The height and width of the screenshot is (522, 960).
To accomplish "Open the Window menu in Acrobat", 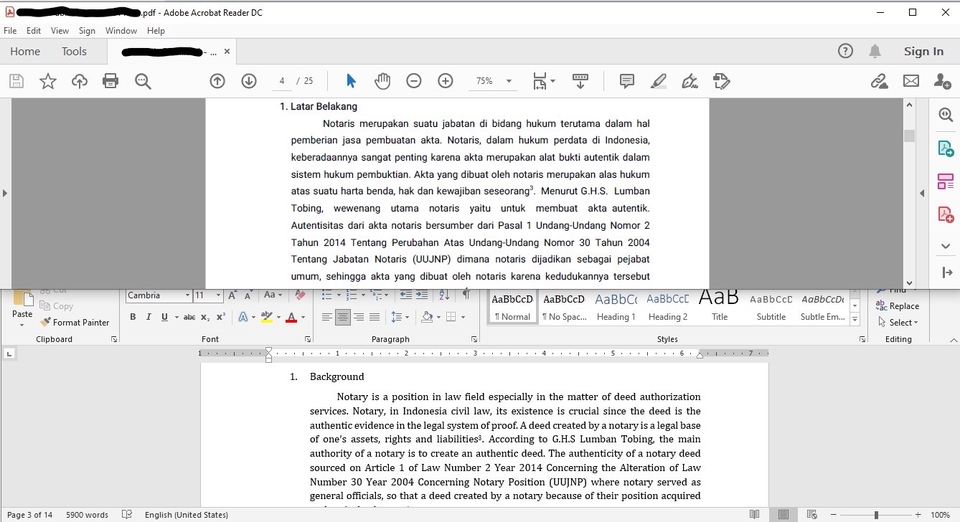I will click(x=121, y=31).
